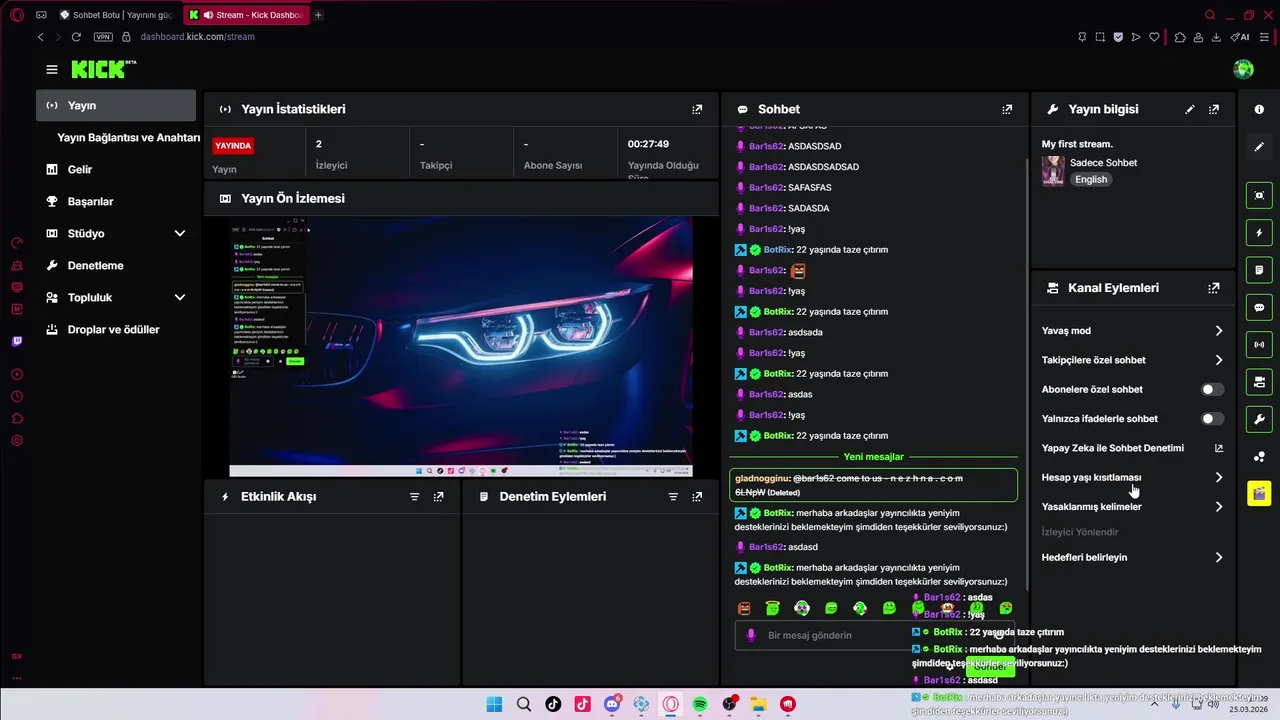Toggle the channel actions widget icon
The height and width of the screenshot is (720, 1280).
pos(1259,382)
